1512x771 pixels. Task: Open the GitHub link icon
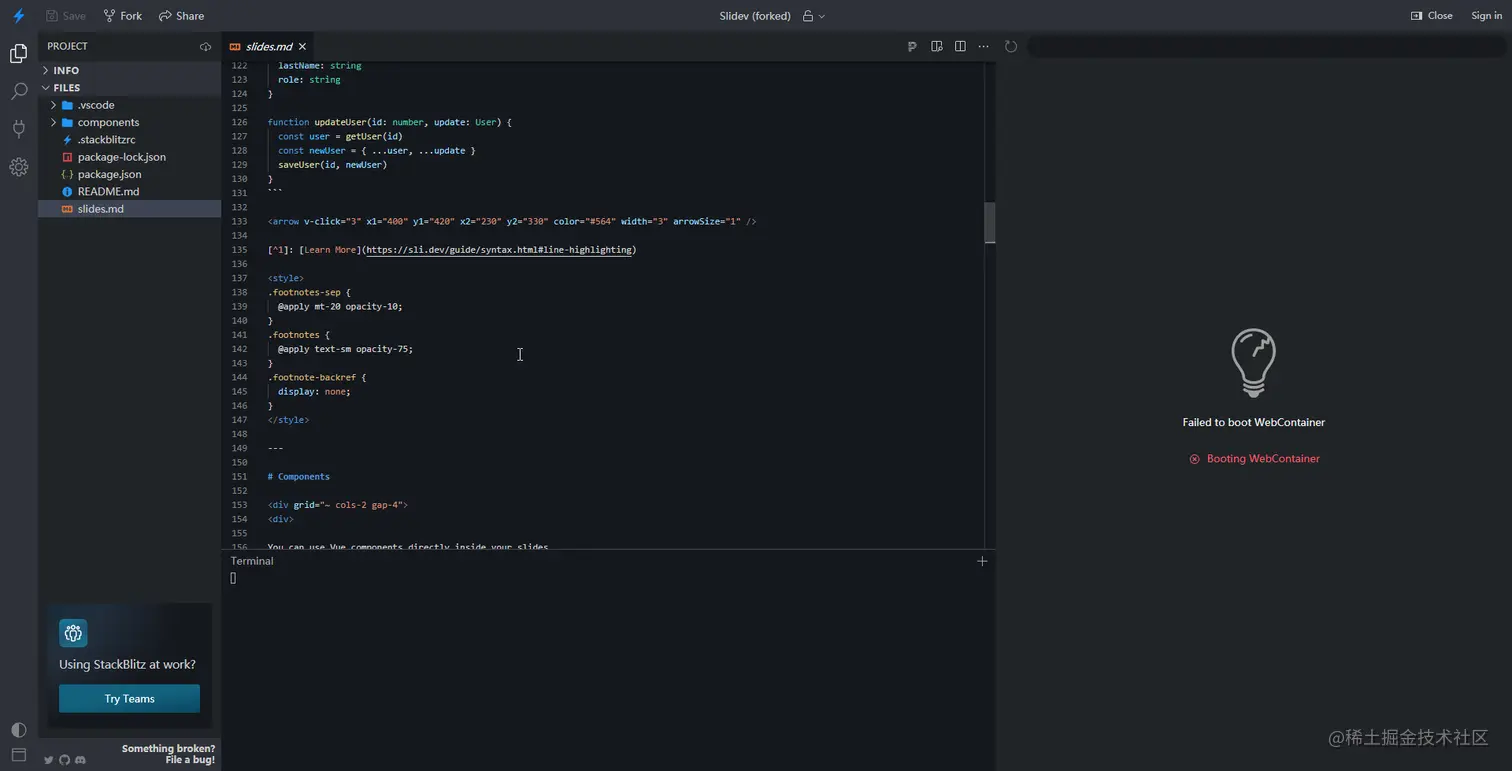[x=64, y=760]
